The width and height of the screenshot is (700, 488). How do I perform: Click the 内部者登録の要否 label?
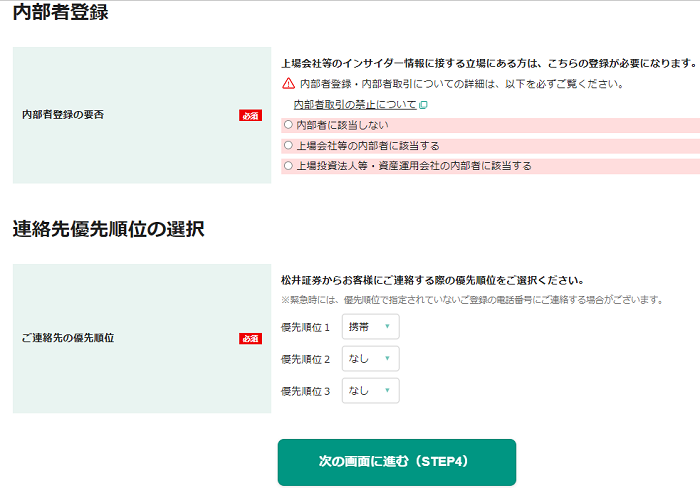63,115
